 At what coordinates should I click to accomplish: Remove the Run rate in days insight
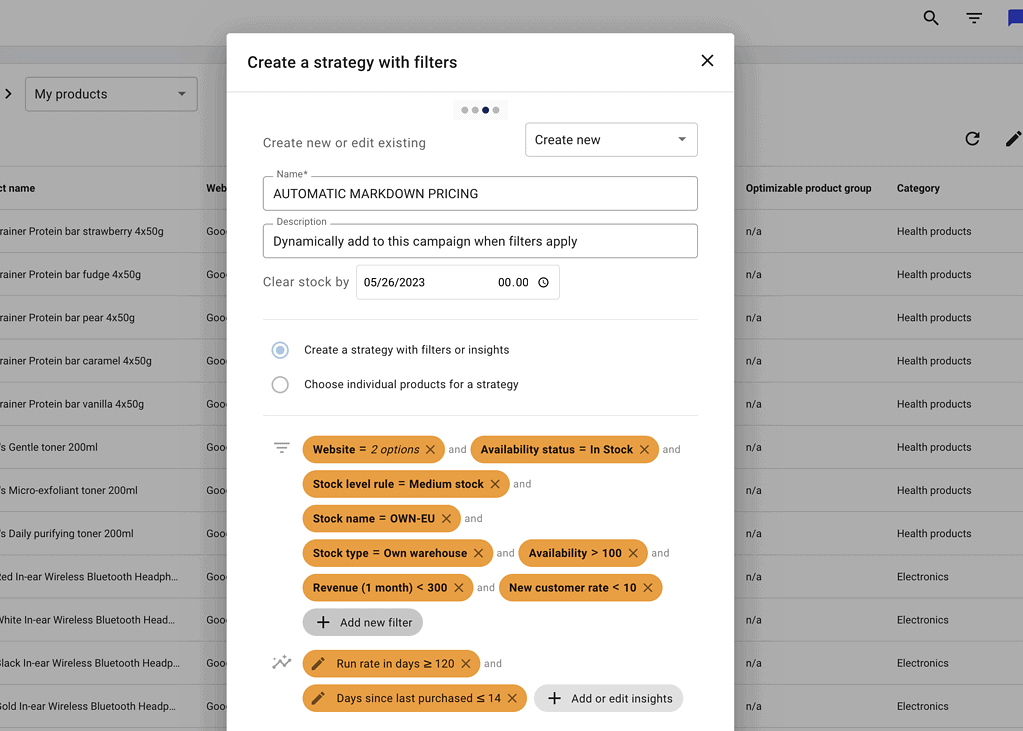466,664
